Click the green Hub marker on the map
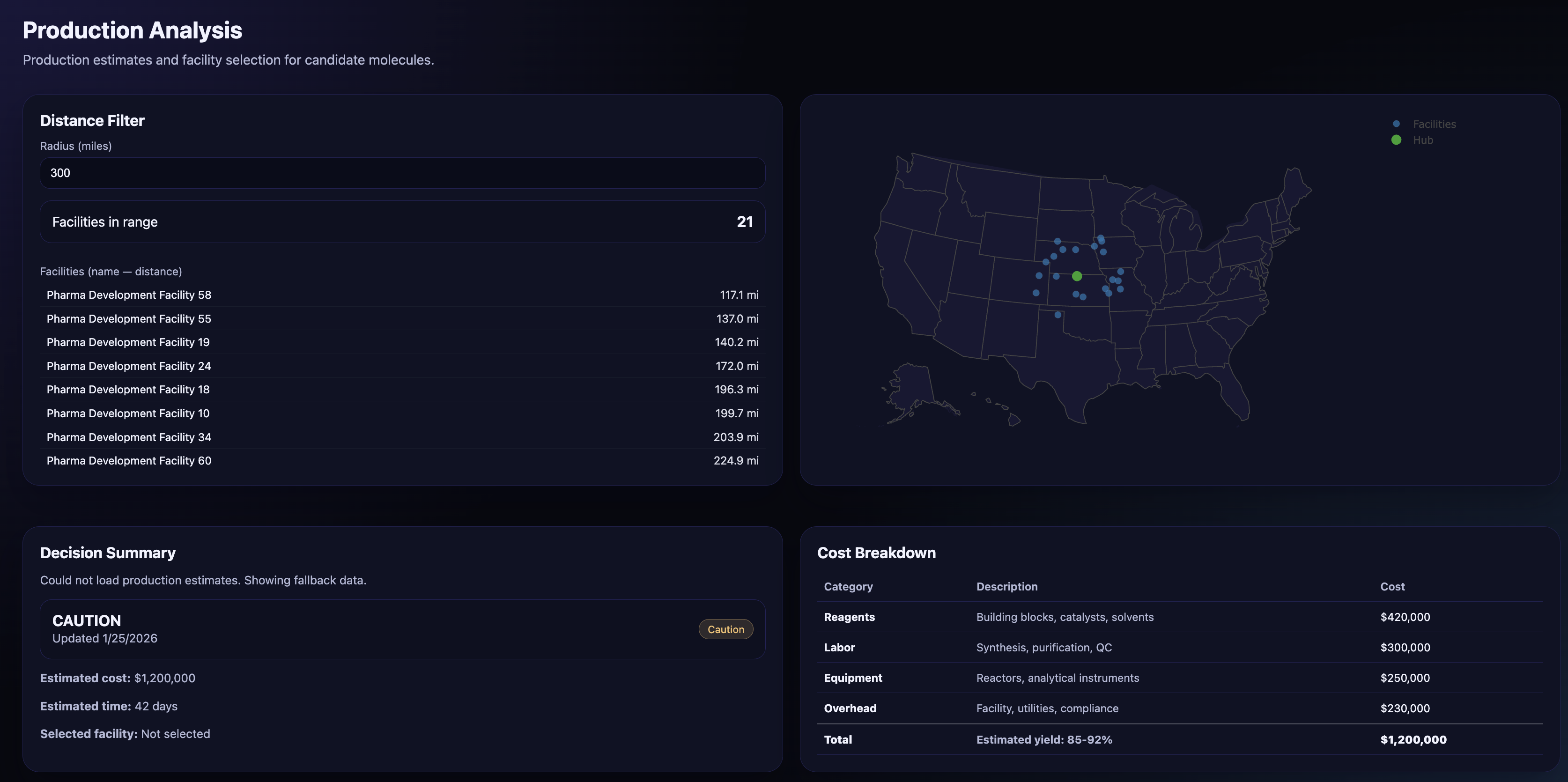The width and height of the screenshot is (1568, 782). (1077, 276)
